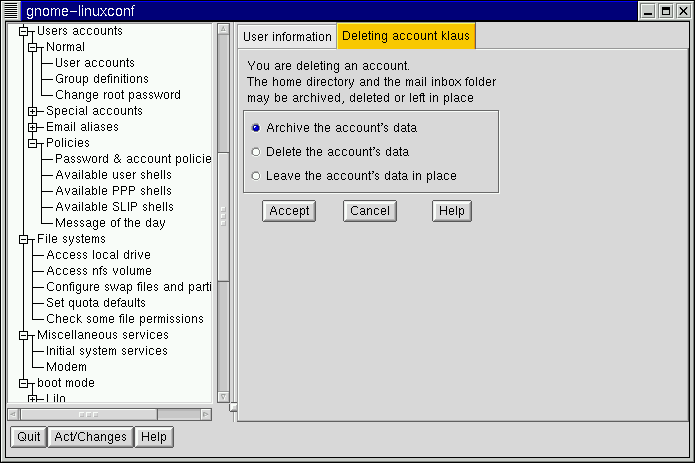Select Delete the account's data option
This screenshot has width=695, height=463.
tap(256, 152)
